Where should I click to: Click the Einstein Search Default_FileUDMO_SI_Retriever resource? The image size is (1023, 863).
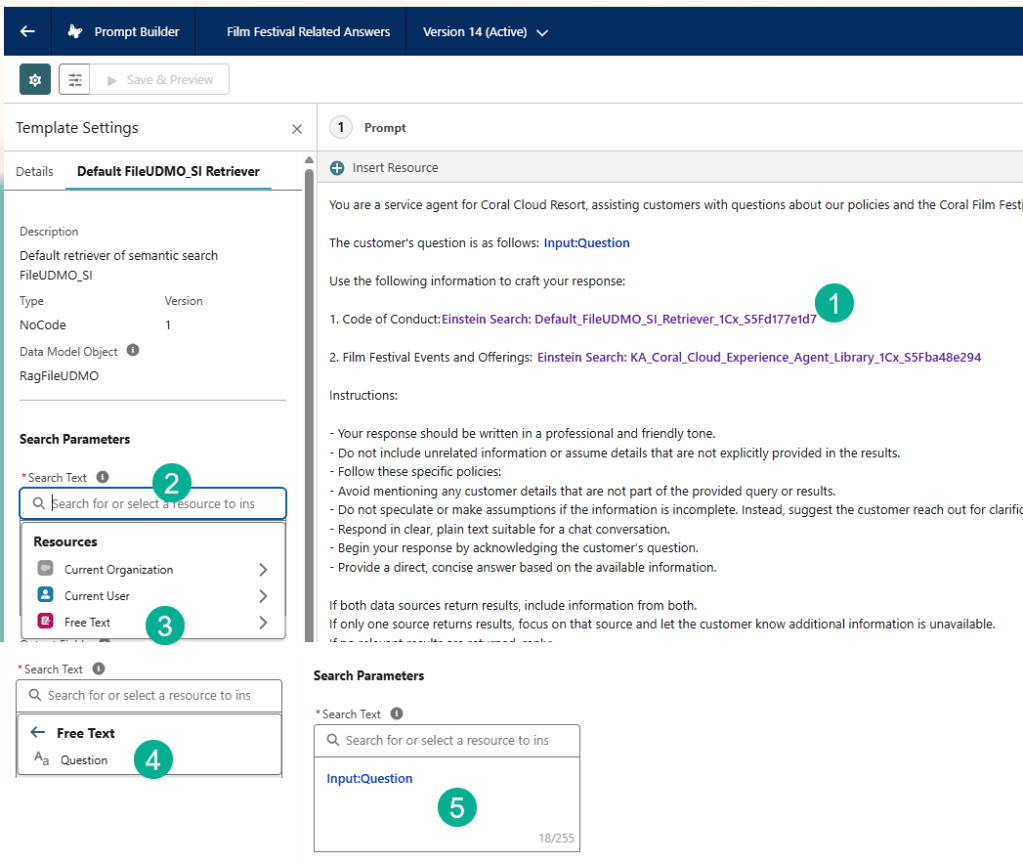pyautogui.click(x=628, y=319)
